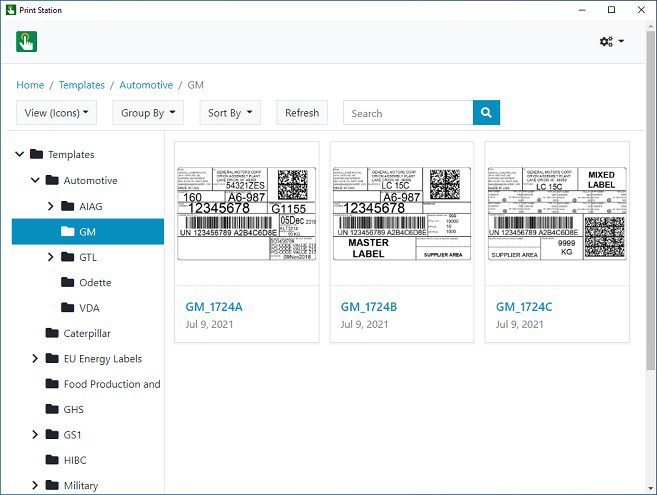This screenshot has width=657, height=495.
Task: Click the green Print Station hand logo
Action: pos(26,41)
